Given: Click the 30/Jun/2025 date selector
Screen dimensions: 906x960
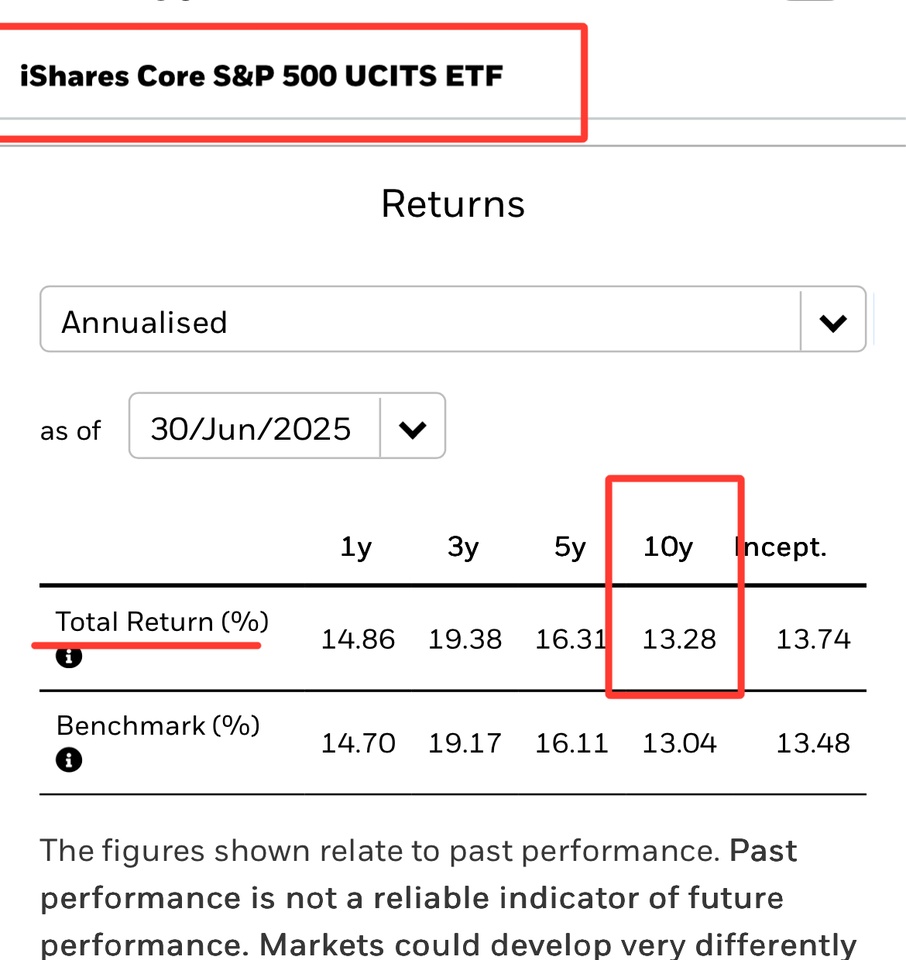Looking at the screenshot, I should click(x=287, y=426).
